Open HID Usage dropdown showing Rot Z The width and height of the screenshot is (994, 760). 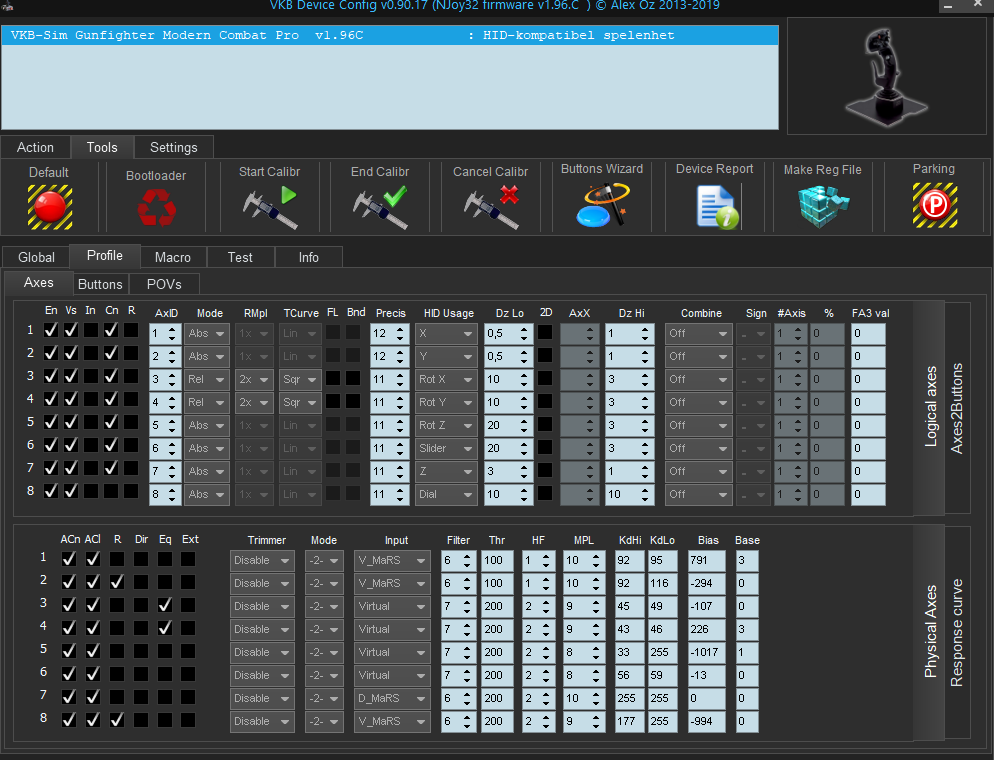click(446, 425)
